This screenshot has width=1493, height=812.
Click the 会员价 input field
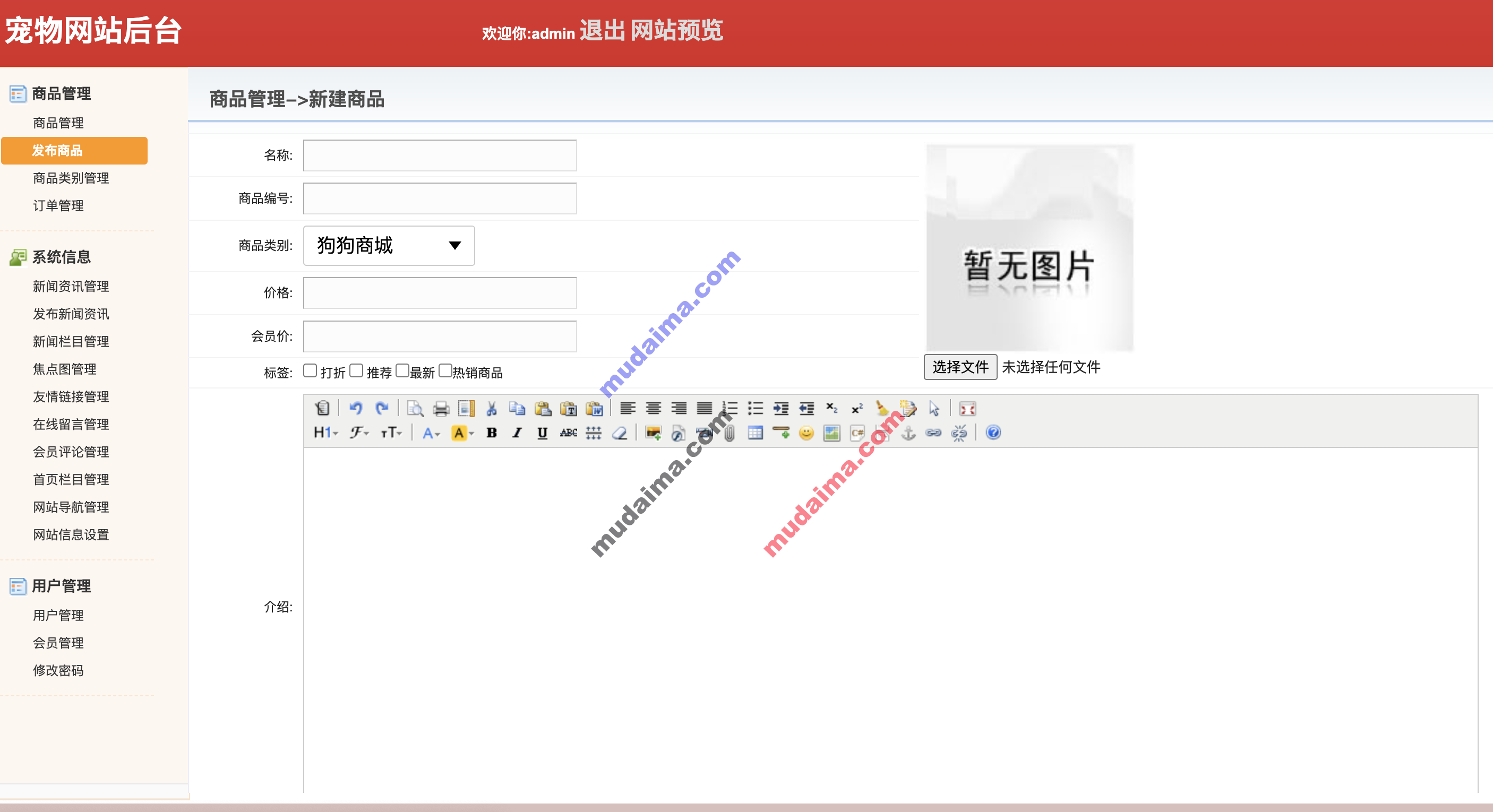[440, 336]
